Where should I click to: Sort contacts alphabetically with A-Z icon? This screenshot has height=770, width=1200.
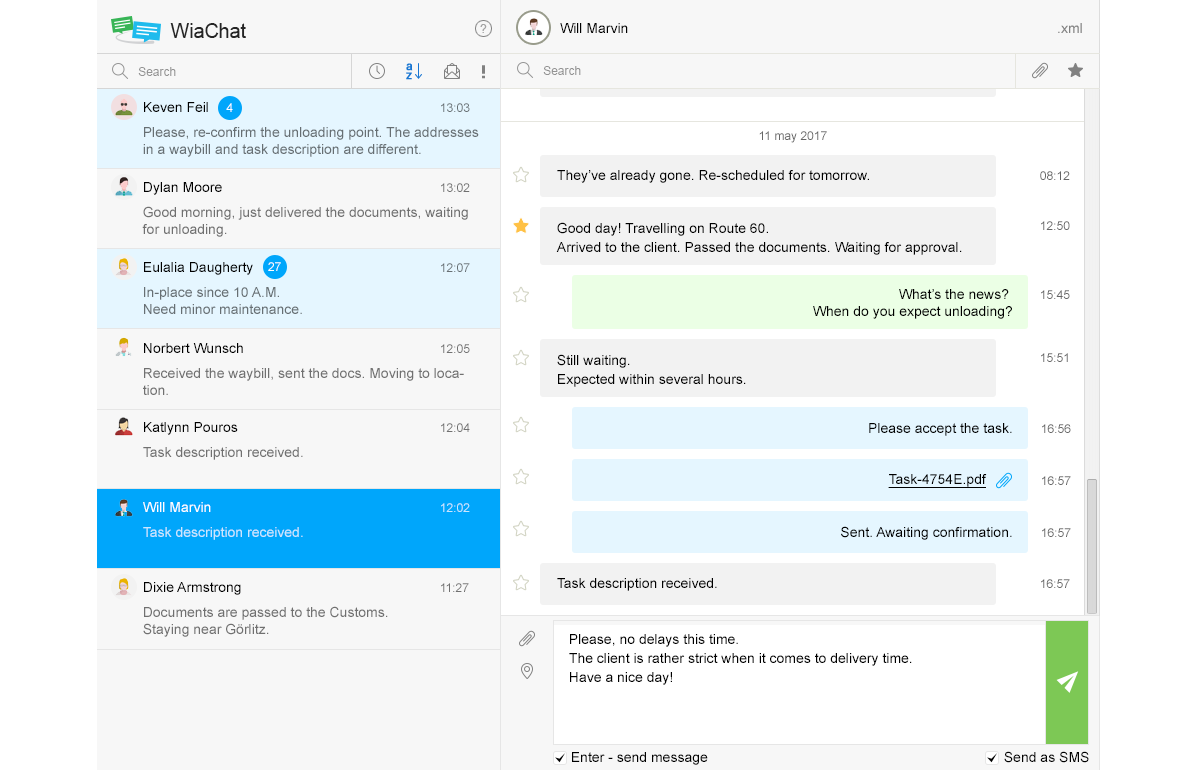click(x=414, y=71)
